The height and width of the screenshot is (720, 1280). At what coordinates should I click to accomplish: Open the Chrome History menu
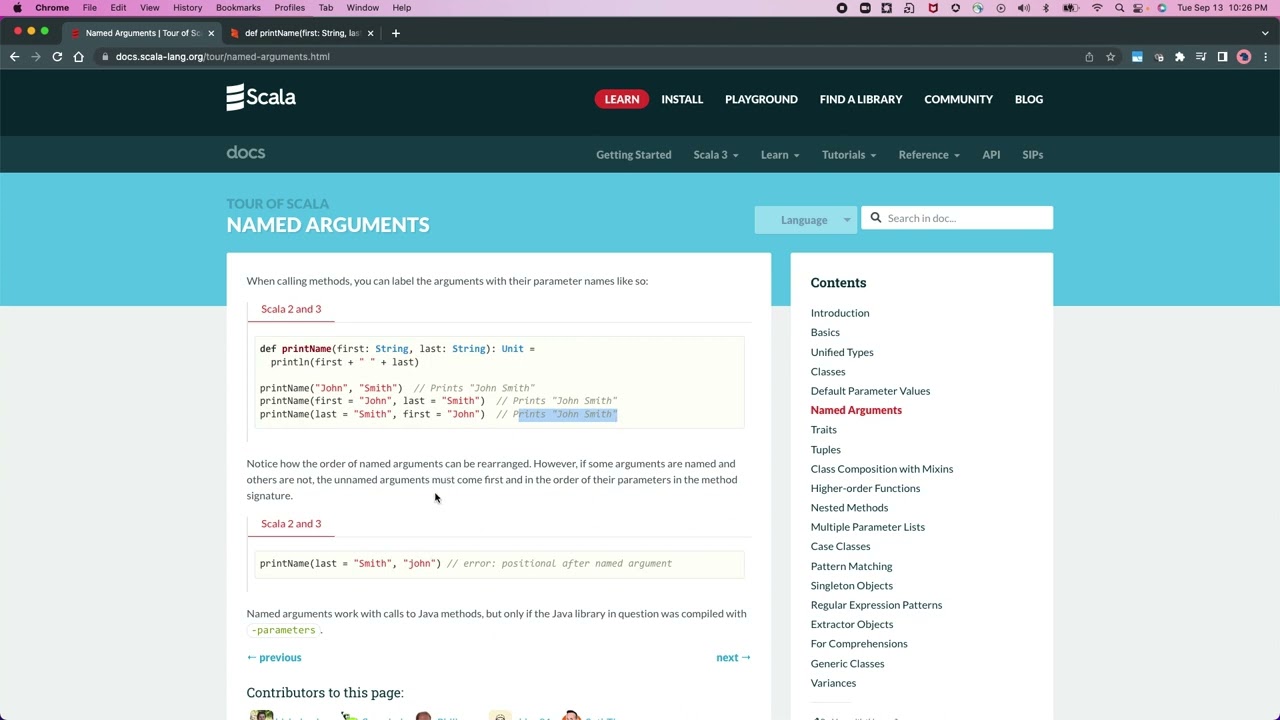coord(187,8)
